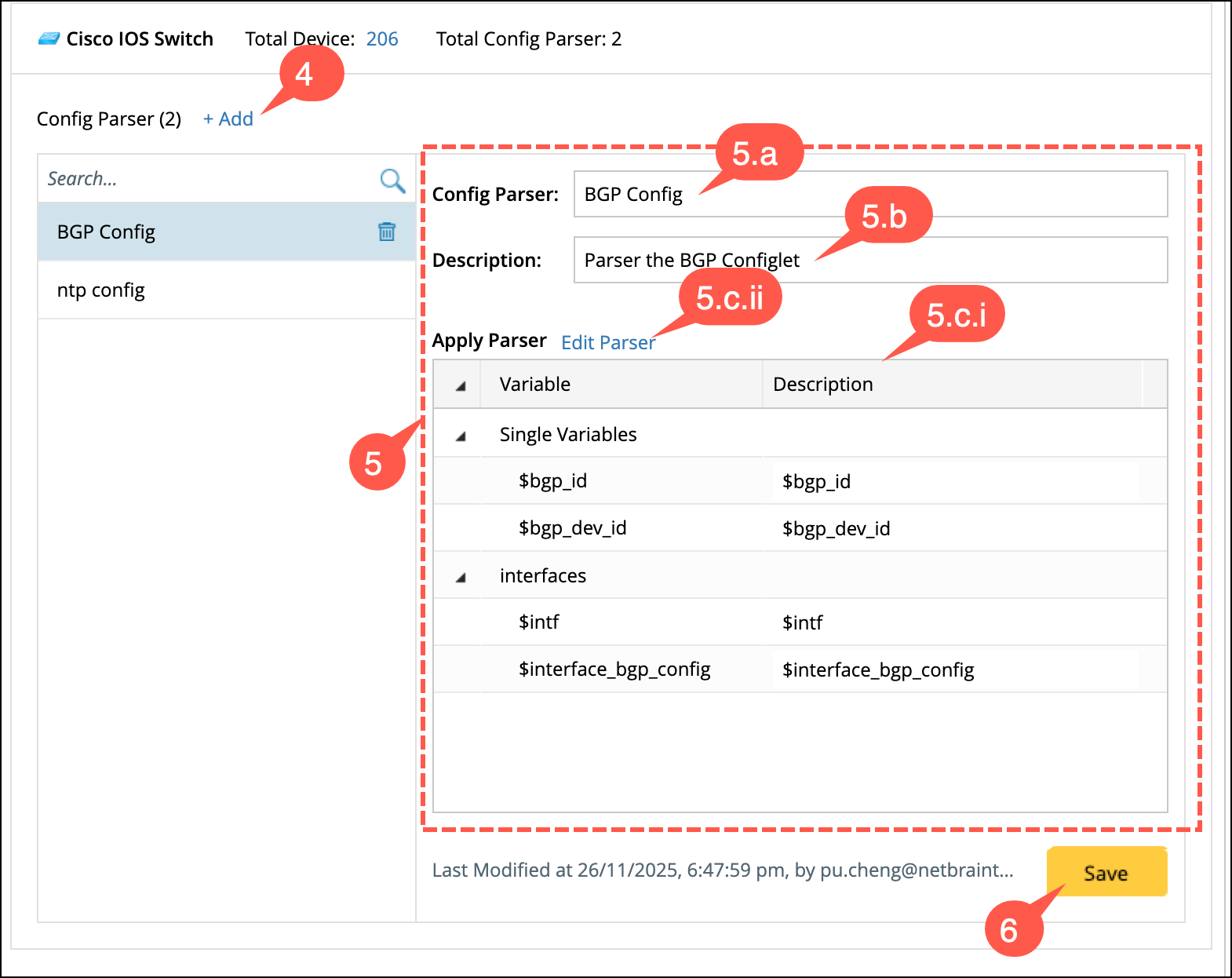
Task: Edit the Config Parser name field
Action: pyautogui.click(x=871, y=194)
